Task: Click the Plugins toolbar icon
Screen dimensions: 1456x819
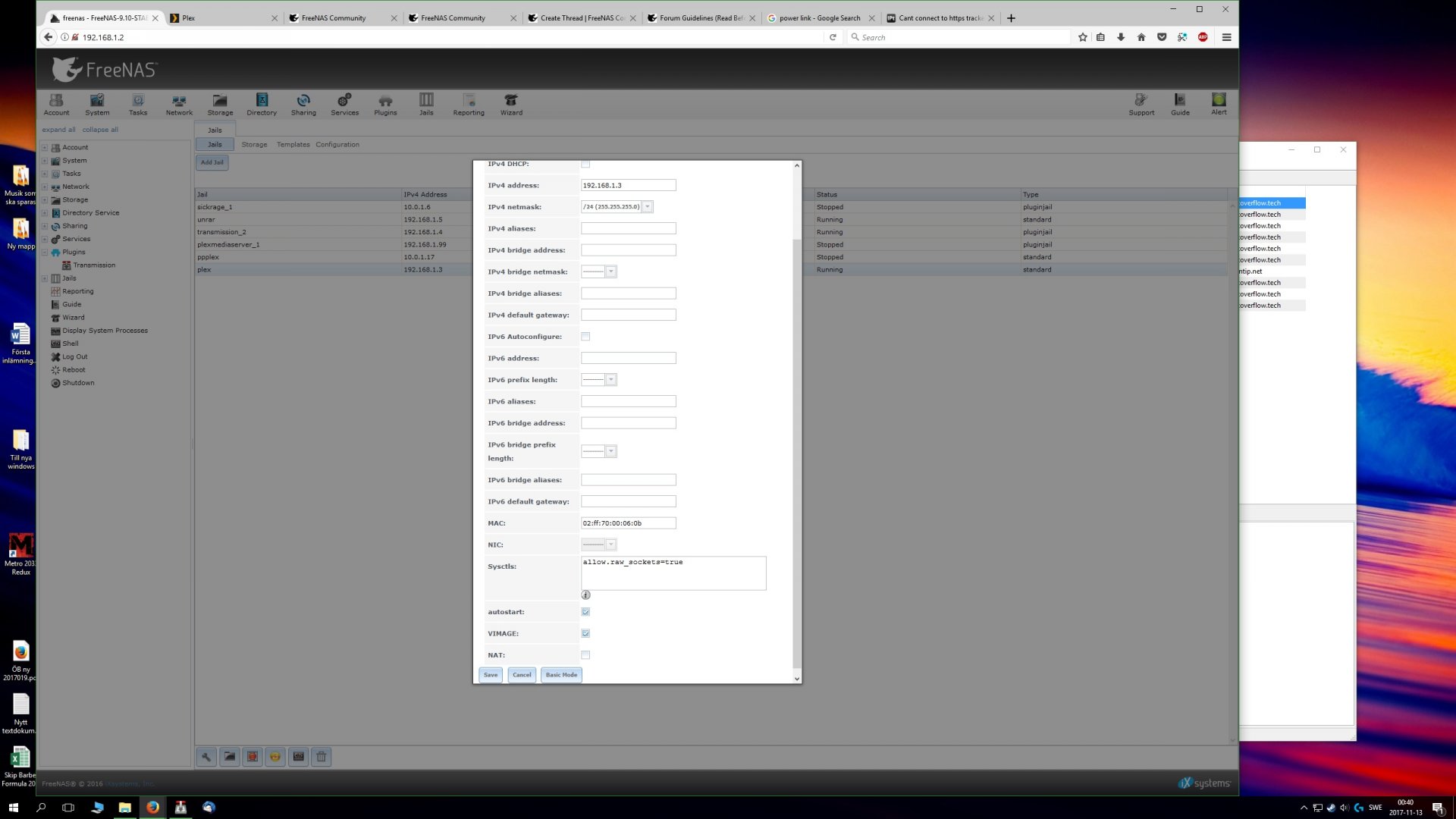Action: coord(385,105)
